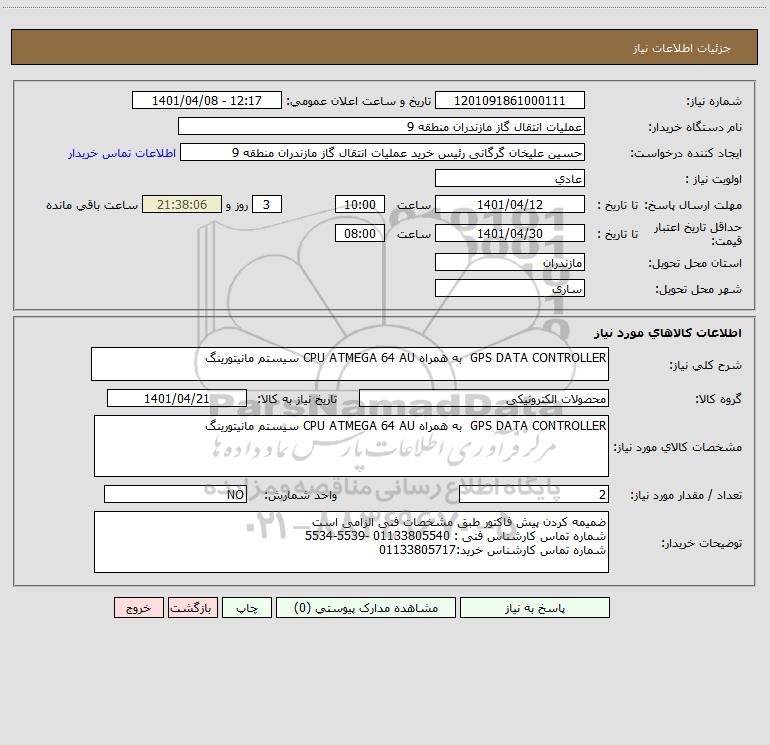The height and width of the screenshot is (745, 770).
Task: Open مشاهده مدارک پیوستی (0) button
Action: [x=366, y=607]
